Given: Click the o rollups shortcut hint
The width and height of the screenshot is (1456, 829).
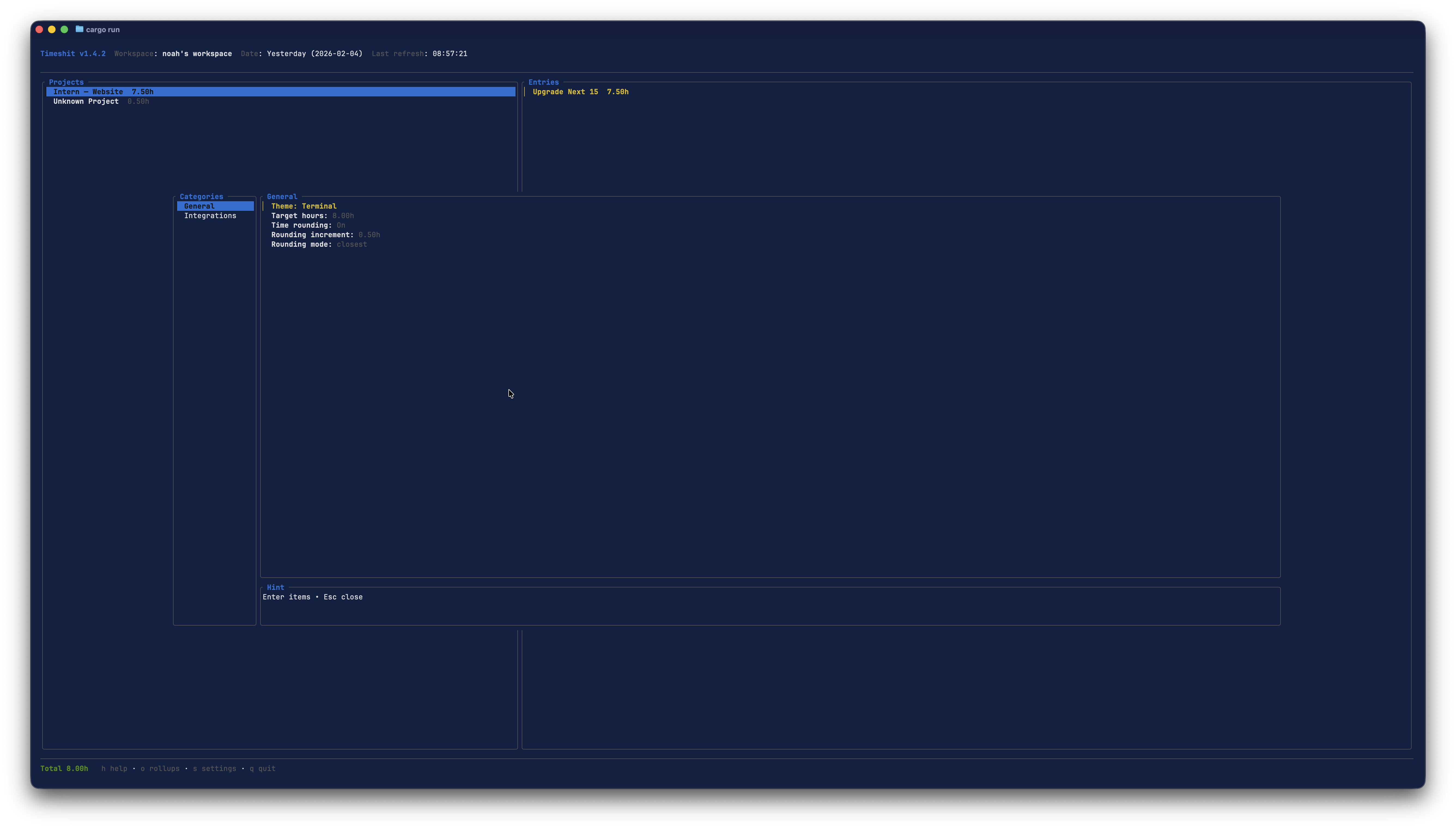Looking at the screenshot, I should [x=159, y=769].
